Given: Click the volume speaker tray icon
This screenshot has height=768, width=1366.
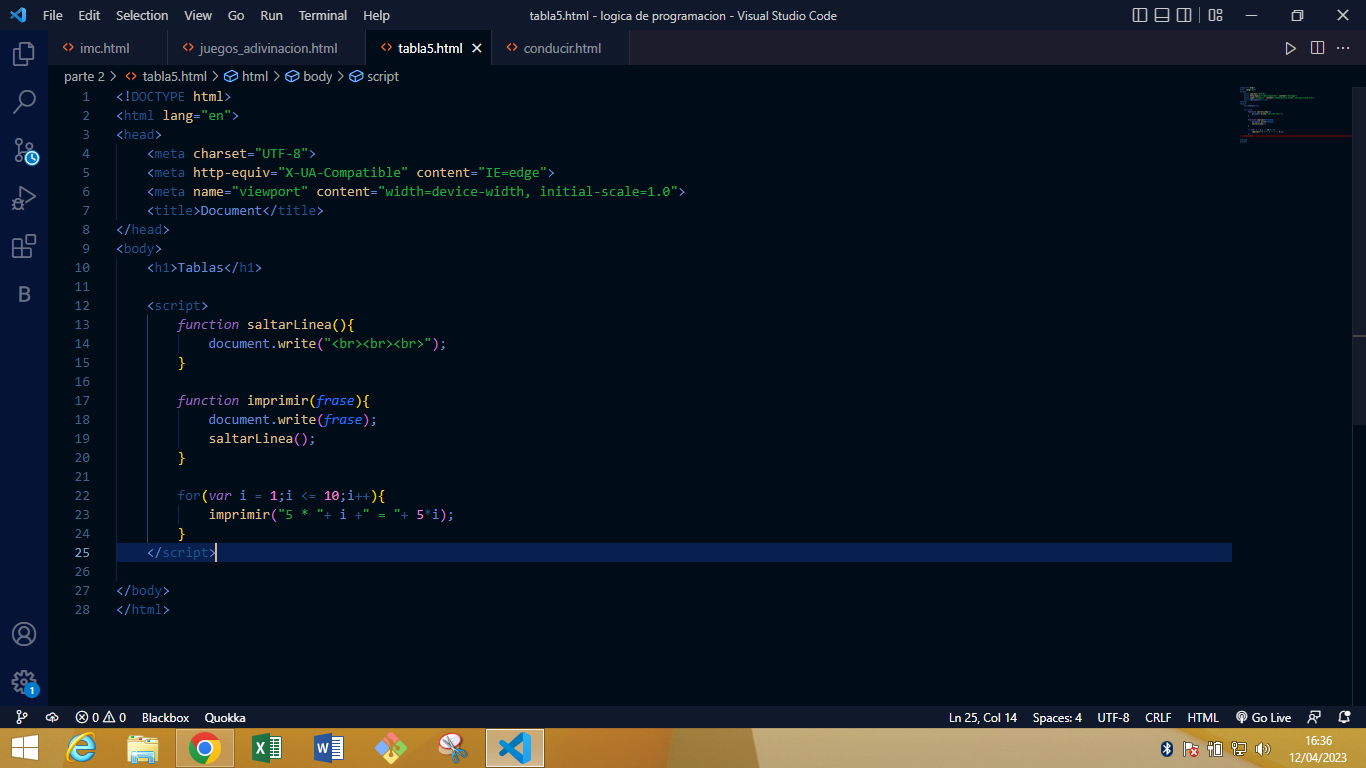Looking at the screenshot, I should pyautogui.click(x=1263, y=748).
